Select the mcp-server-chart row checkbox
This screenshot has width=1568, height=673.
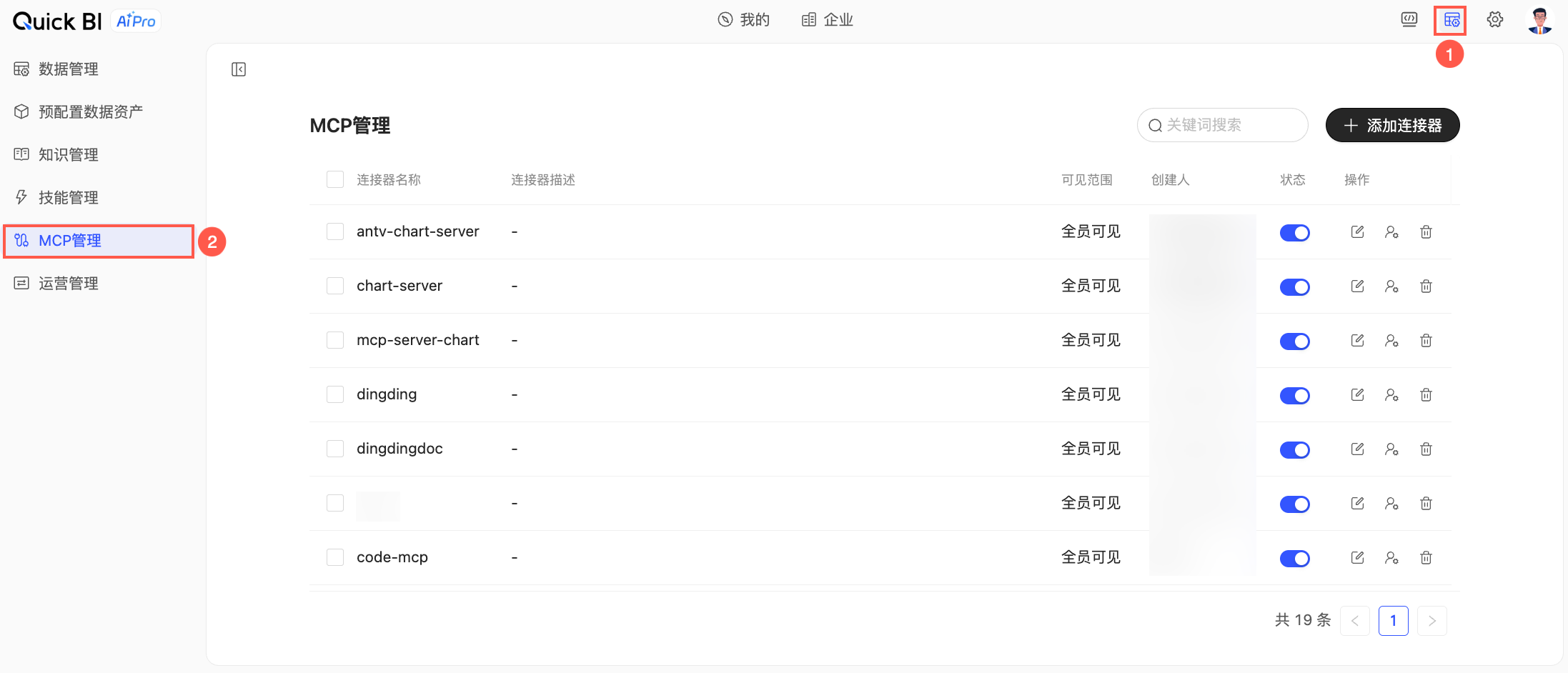(x=335, y=340)
